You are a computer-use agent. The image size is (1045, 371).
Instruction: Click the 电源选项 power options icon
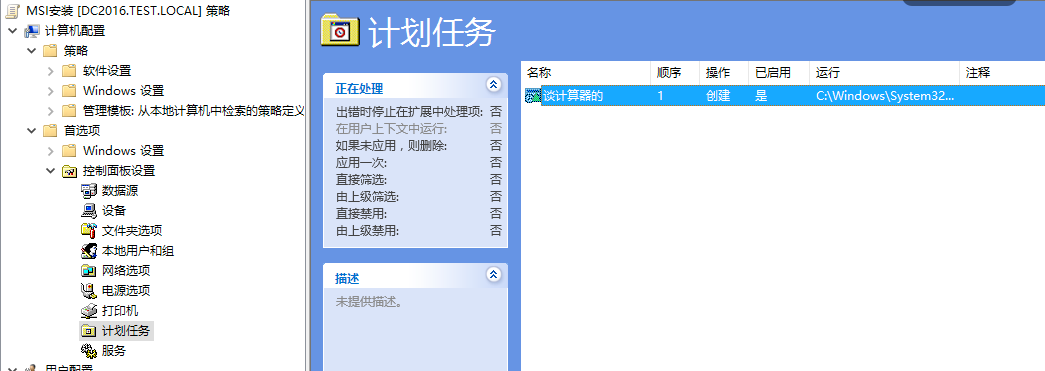pyautogui.click(x=89, y=291)
